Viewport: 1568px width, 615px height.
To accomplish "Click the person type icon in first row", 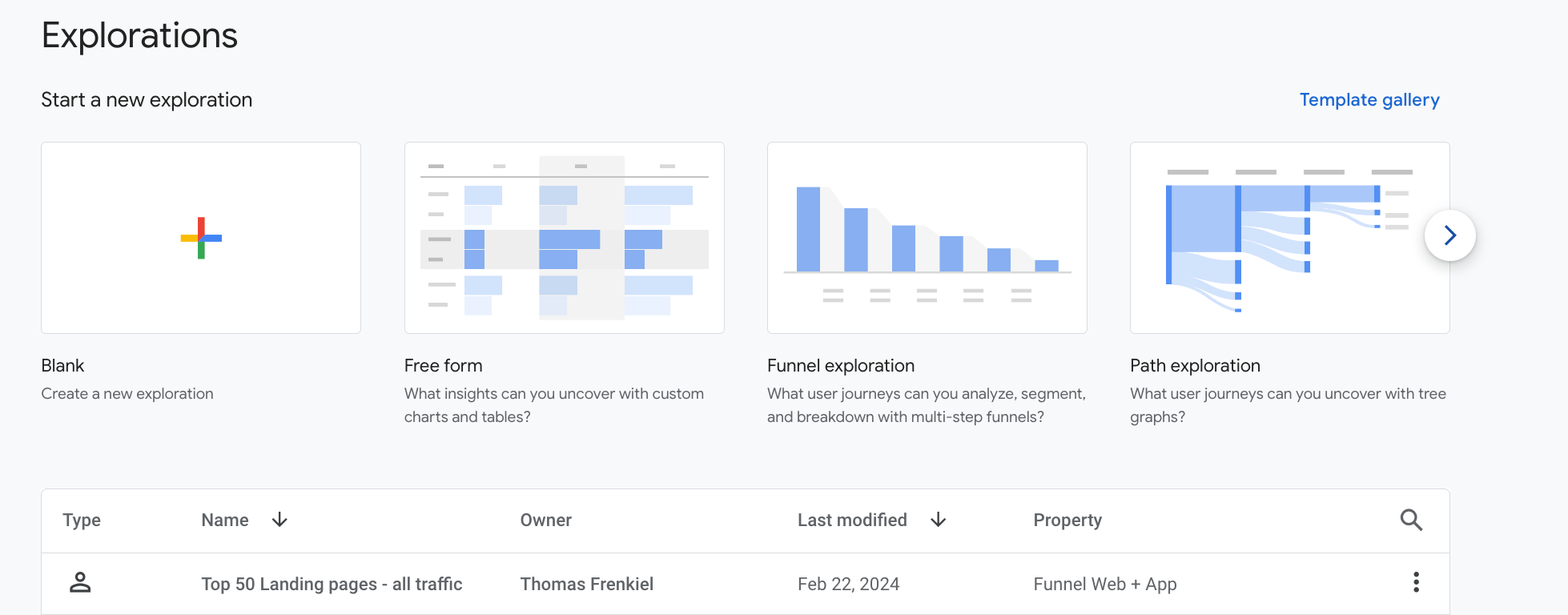I will click(x=80, y=582).
